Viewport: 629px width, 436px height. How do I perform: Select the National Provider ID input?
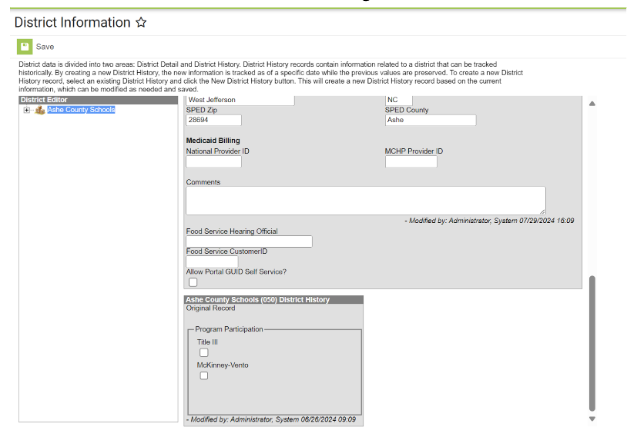click(x=213, y=161)
